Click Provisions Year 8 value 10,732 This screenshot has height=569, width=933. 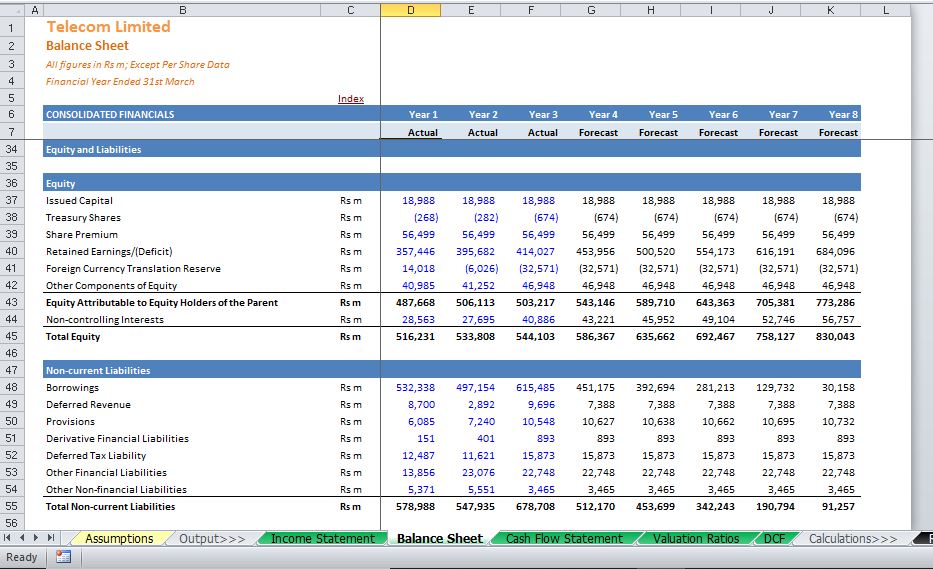click(838, 421)
